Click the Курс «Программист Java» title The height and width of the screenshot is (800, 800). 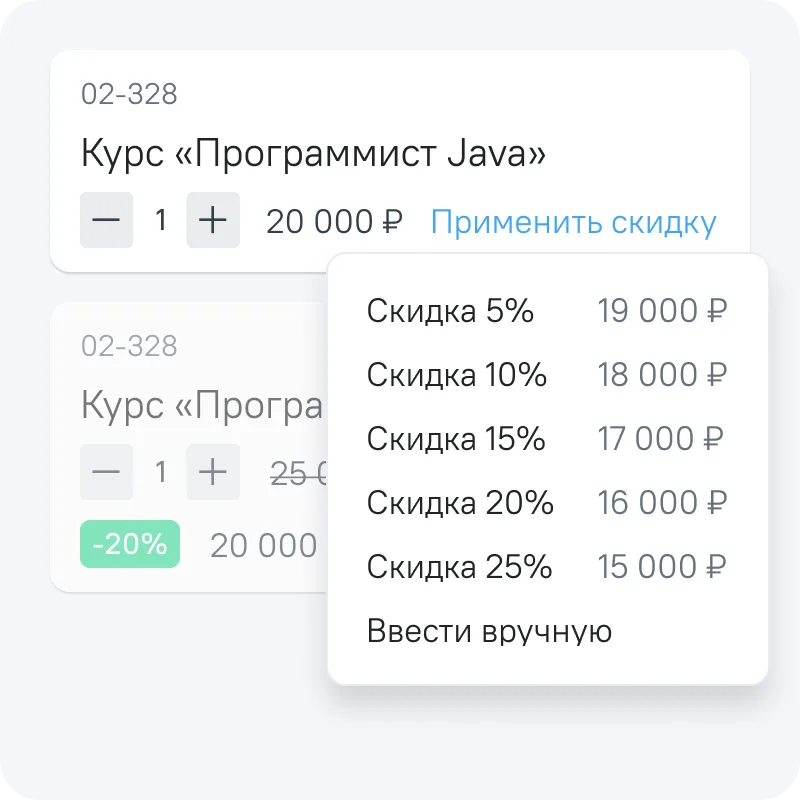pos(313,153)
